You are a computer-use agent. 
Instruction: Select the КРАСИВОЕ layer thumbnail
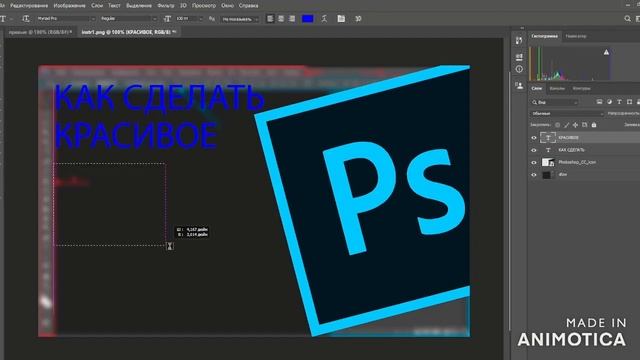548,138
